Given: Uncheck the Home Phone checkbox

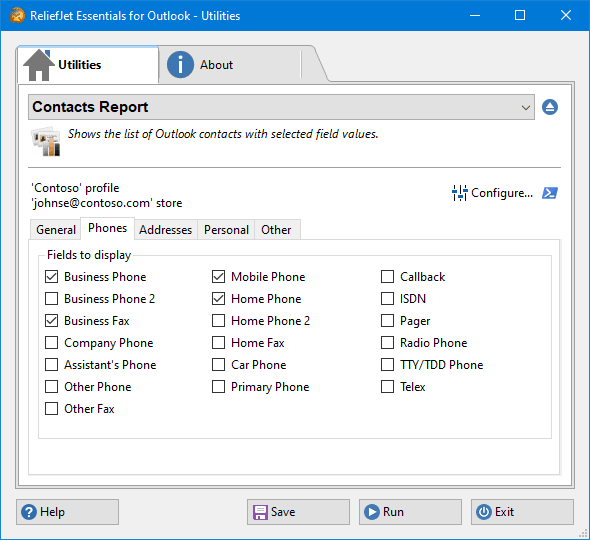Looking at the screenshot, I should pos(219,298).
